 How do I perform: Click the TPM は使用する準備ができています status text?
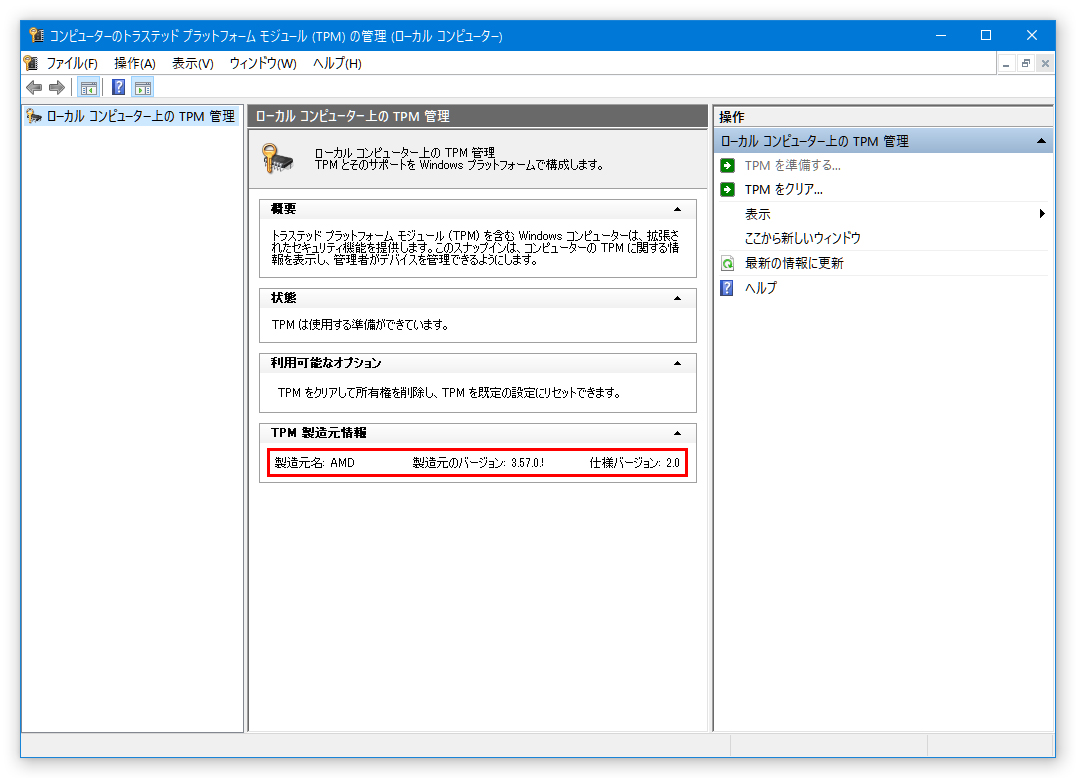[360, 325]
